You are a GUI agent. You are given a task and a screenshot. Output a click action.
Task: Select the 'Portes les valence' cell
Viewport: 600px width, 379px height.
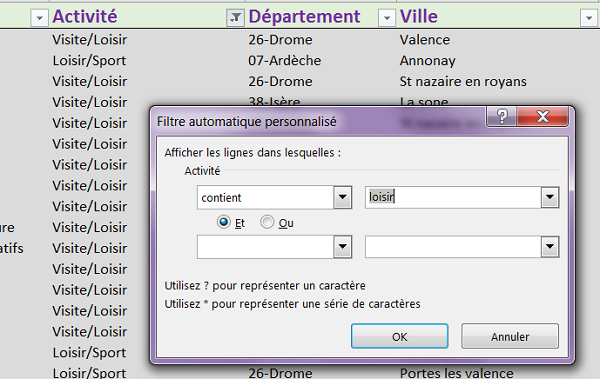457,373
